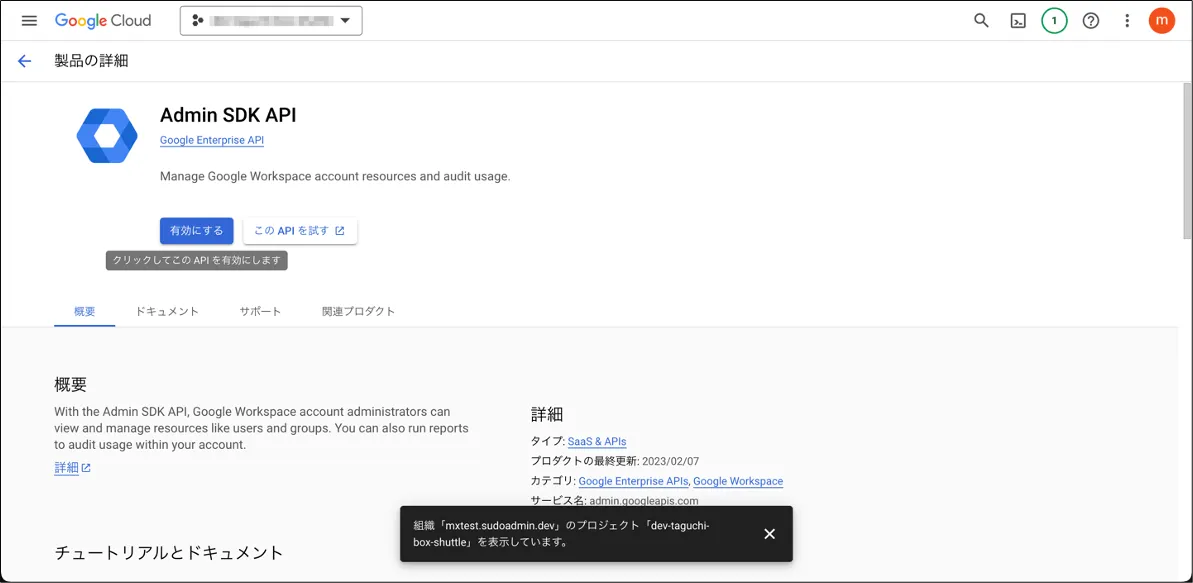This screenshot has width=1193, height=583.
Task: Open the search magnifier icon
Action: (981, 20)
